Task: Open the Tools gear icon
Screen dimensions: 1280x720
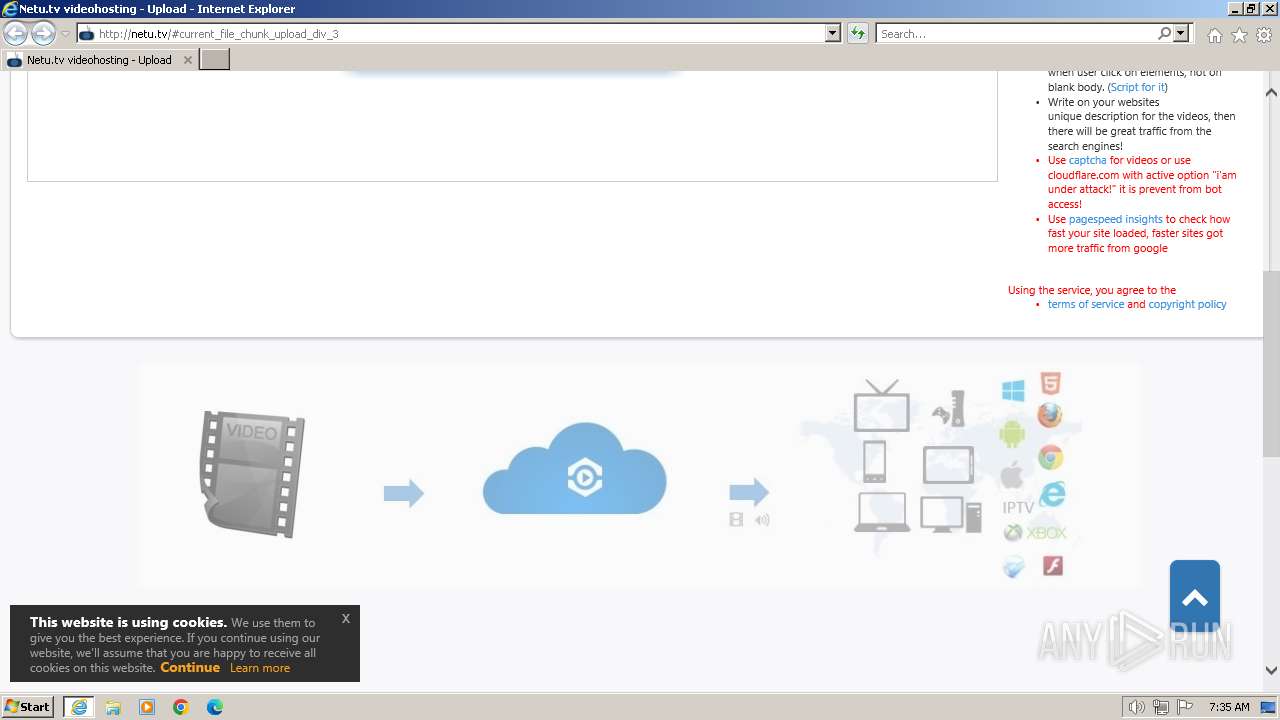Action: (x=1264, y=35)
